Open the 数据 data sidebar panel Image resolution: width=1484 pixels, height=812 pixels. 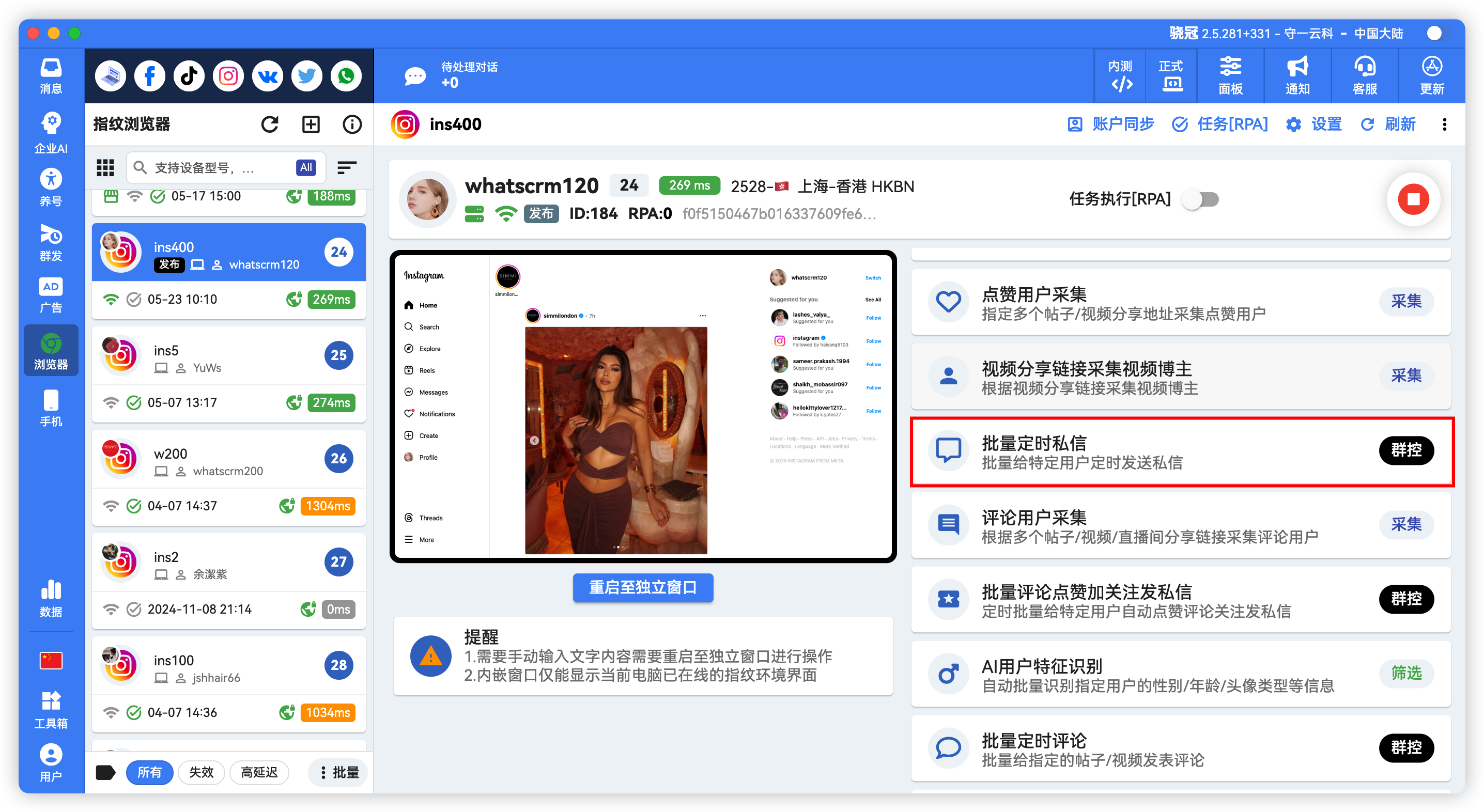[51, 597]
